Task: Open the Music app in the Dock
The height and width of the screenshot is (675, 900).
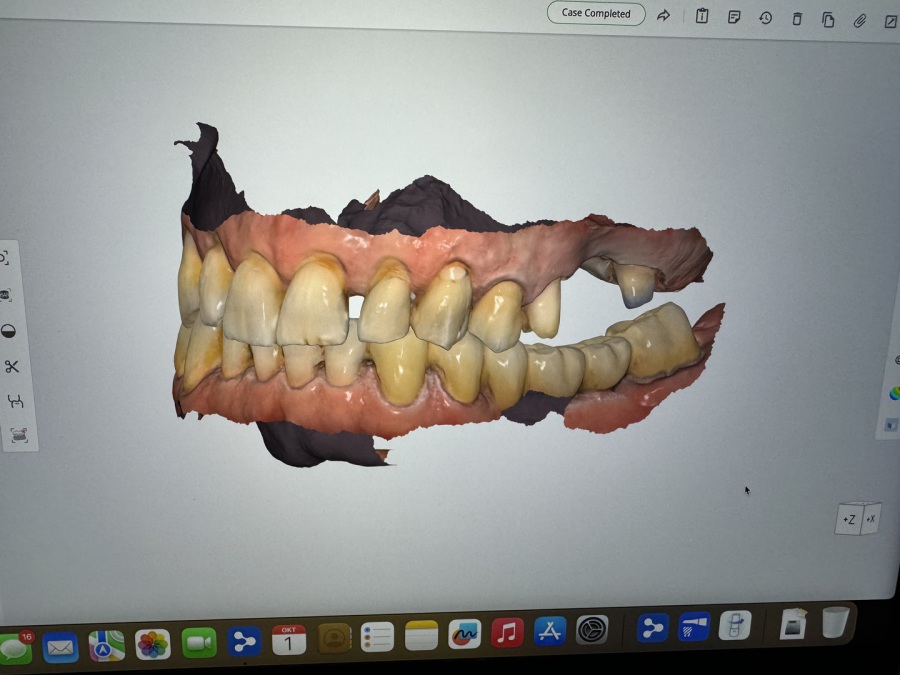Action: (507, 632)
